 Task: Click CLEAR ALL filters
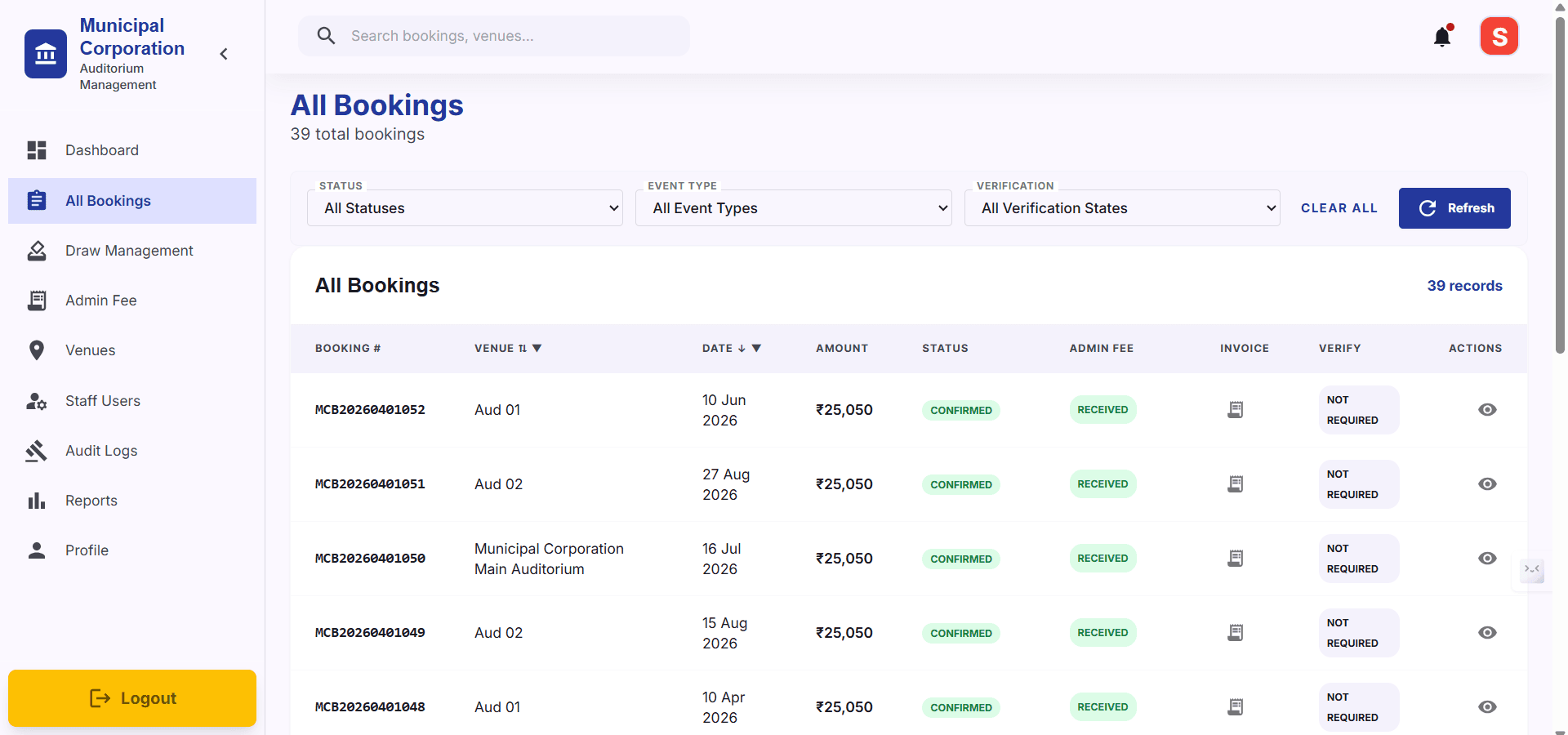1339,208
